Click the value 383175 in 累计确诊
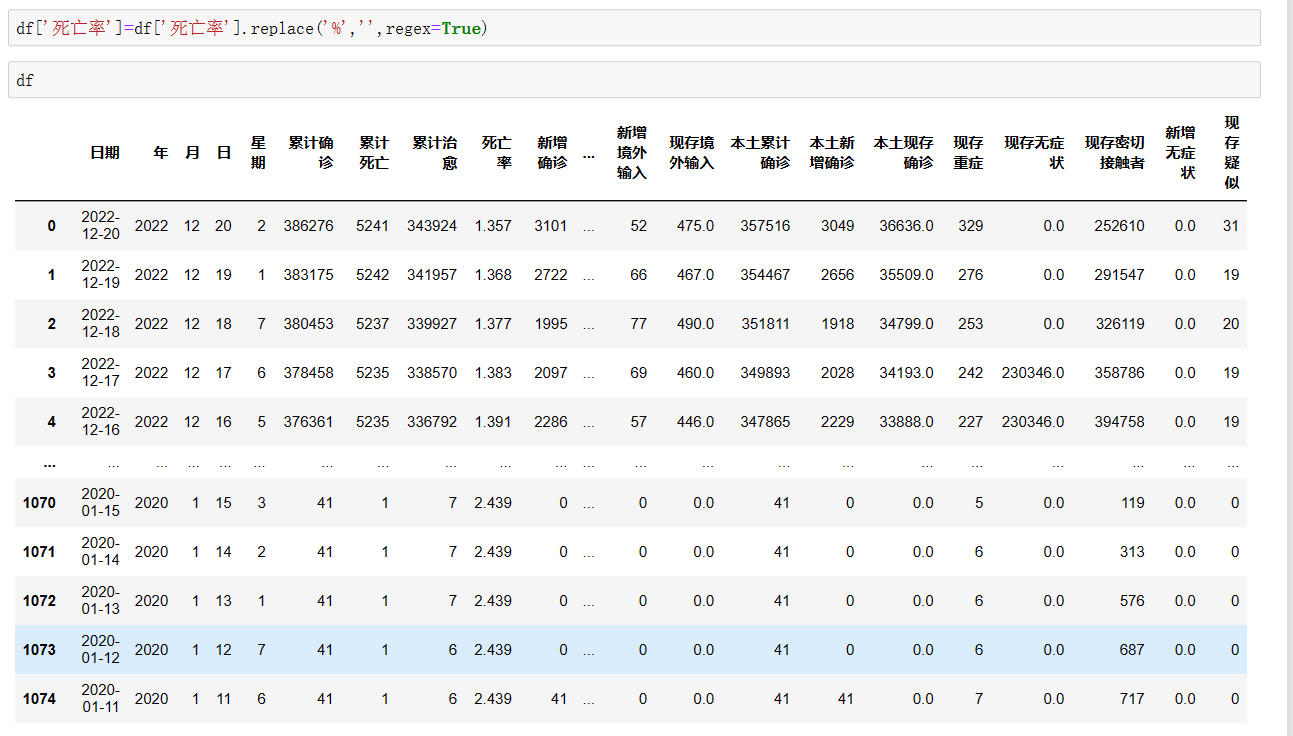The width and height of the screenshot is (1293, 736). pos(309,275)
